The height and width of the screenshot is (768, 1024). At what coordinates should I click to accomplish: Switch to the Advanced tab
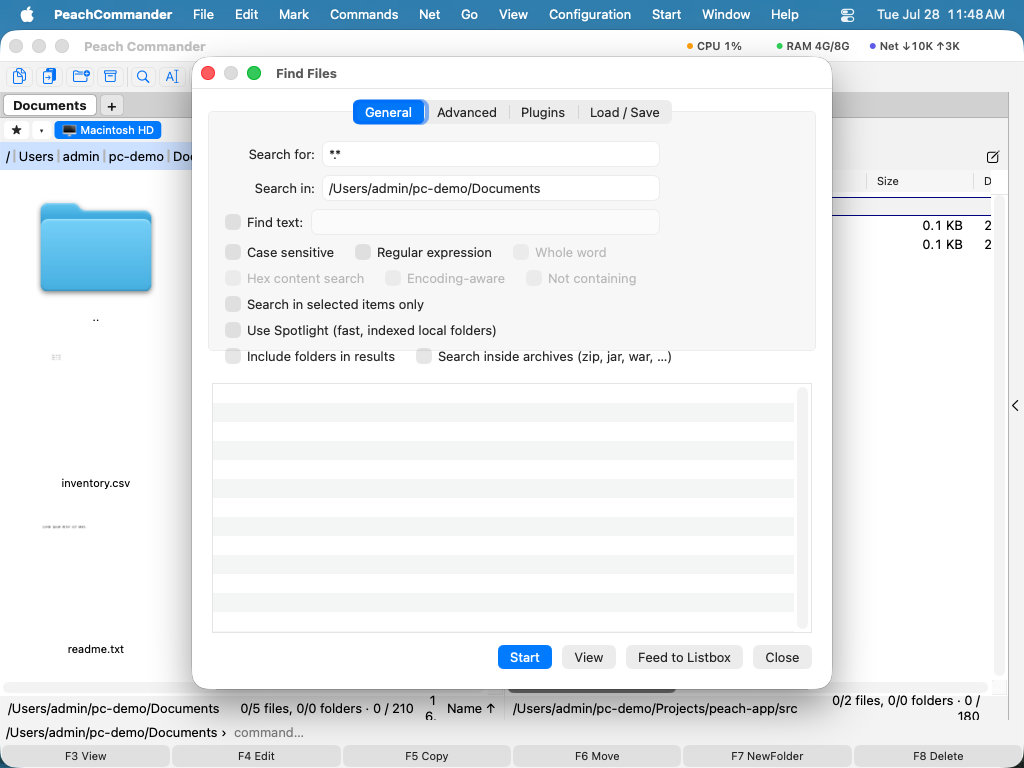467,112
